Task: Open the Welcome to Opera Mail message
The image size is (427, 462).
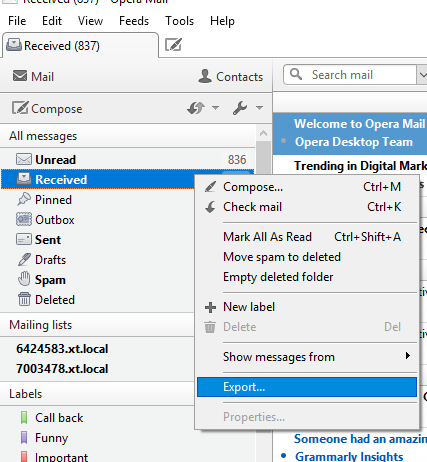Action: tap(350, 133)
